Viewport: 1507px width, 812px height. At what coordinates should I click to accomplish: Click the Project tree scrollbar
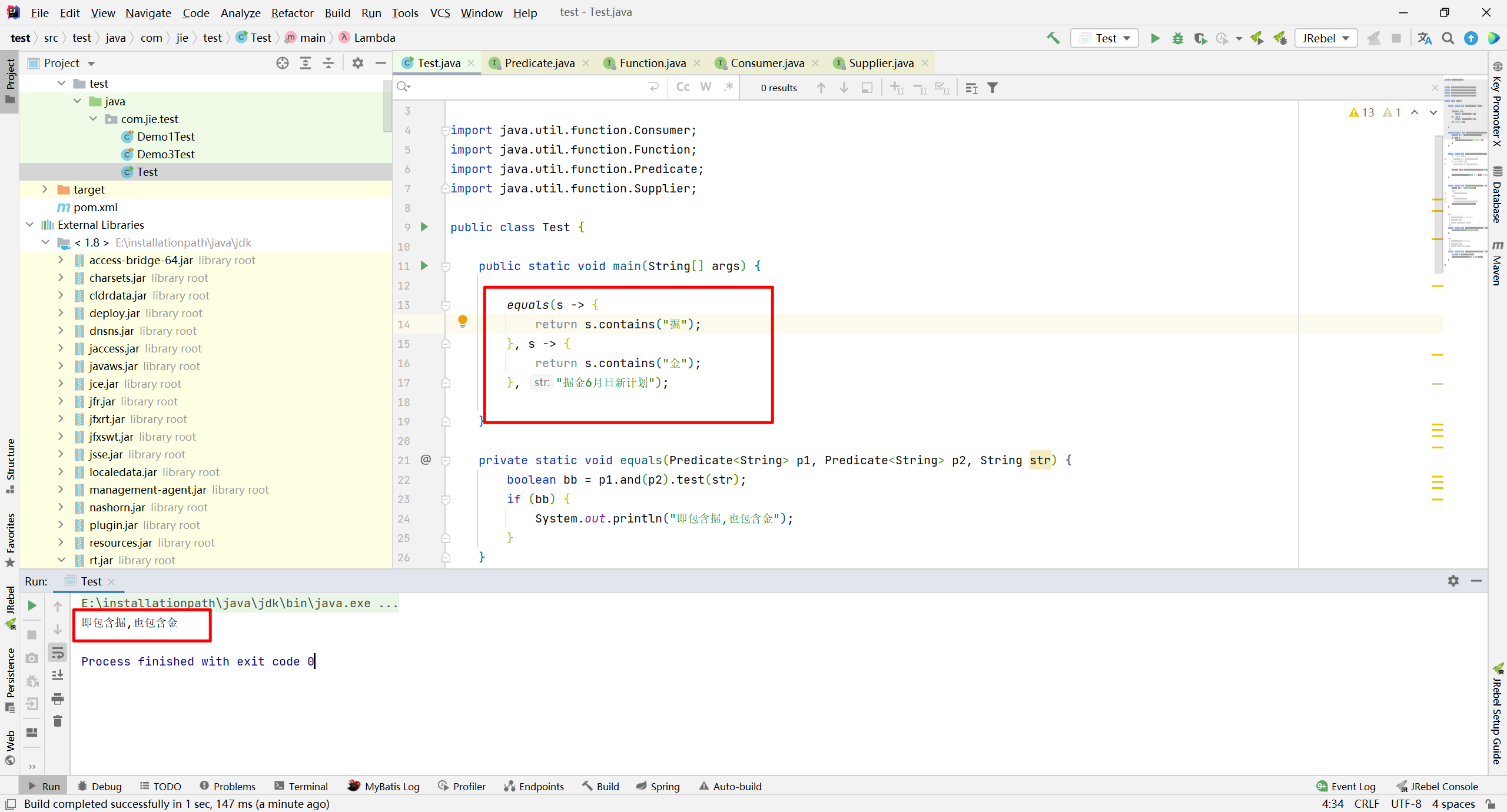pyautogui.click(x=387, y=106)
